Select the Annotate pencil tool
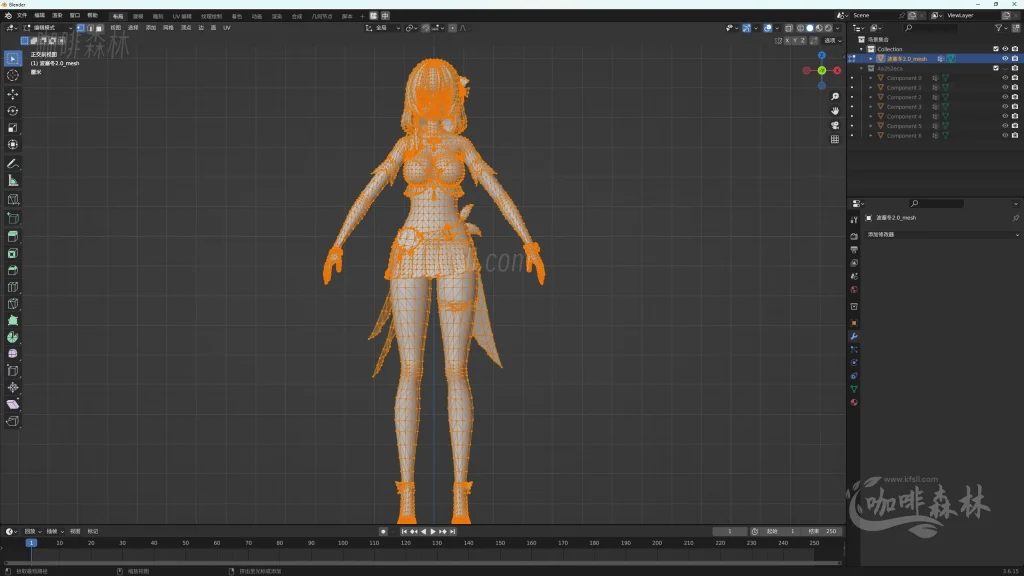This screenshot has height=576, width=1024. tap(12, 164)
